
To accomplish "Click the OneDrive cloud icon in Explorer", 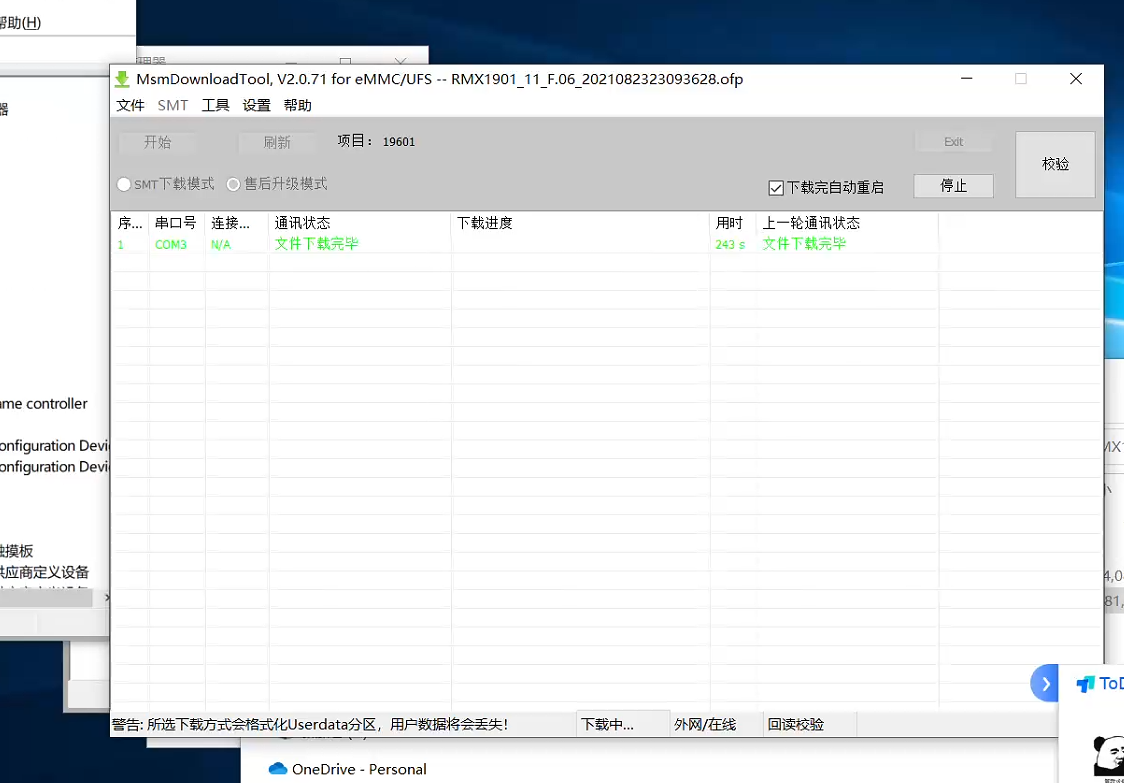I will click(x=277, y=769).
